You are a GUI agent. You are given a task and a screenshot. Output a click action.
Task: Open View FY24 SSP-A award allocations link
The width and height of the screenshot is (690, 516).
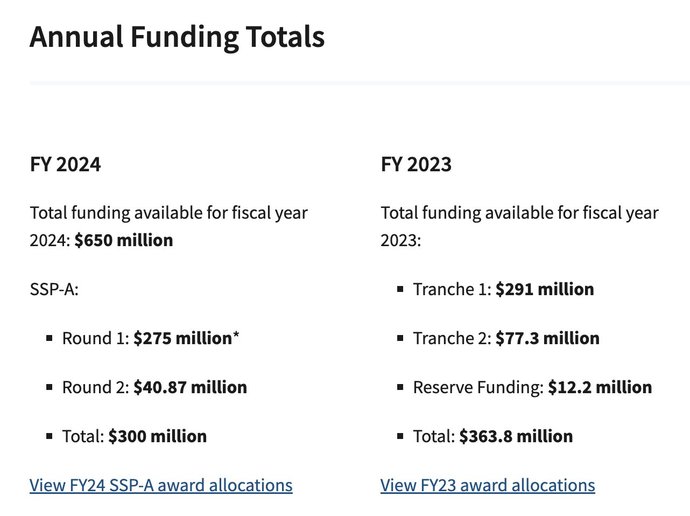coord(161,485)
